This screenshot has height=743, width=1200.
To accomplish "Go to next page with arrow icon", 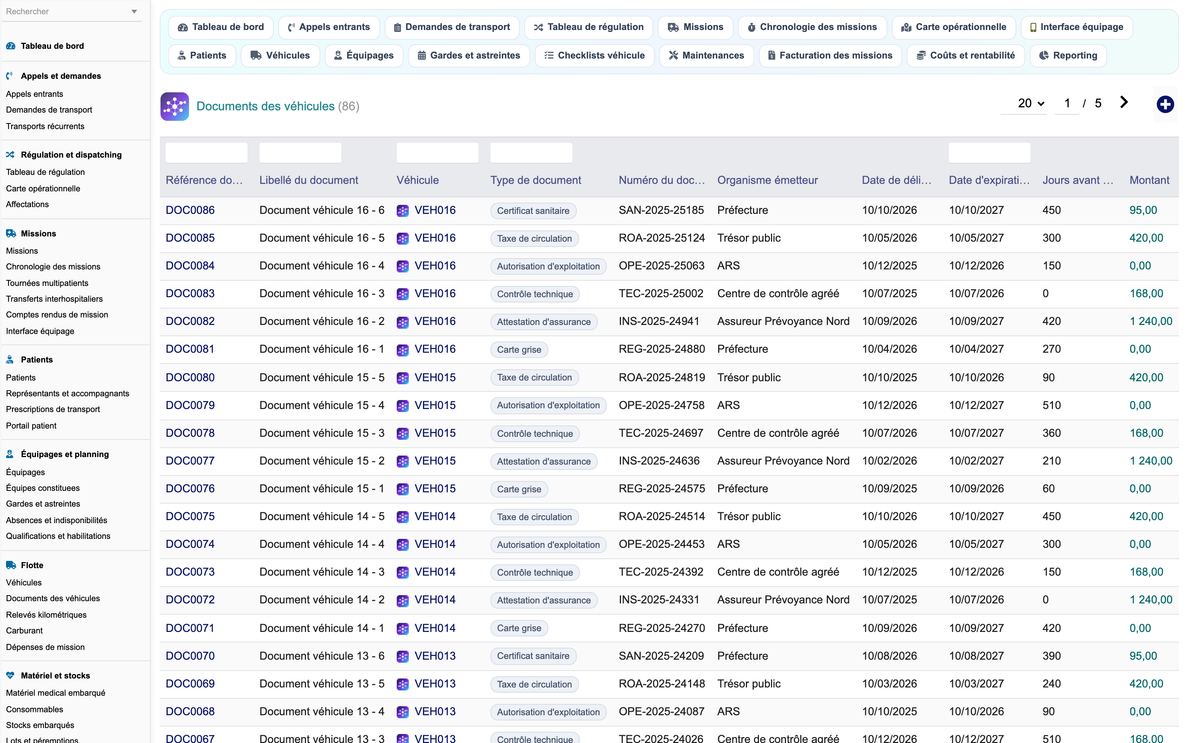I will click(x=1124, y=102).
